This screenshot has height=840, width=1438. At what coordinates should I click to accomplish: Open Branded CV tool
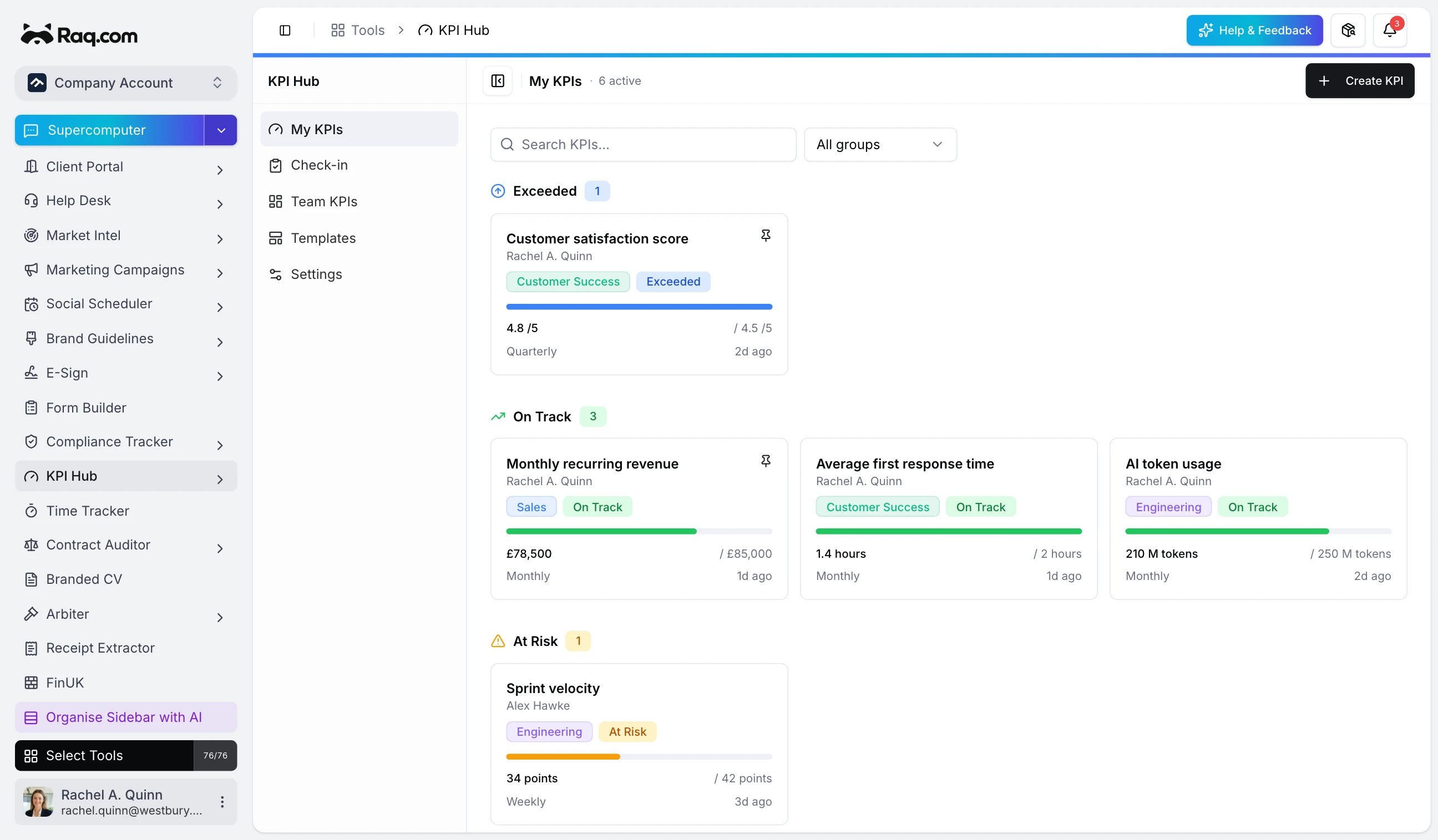coord(126,579)
